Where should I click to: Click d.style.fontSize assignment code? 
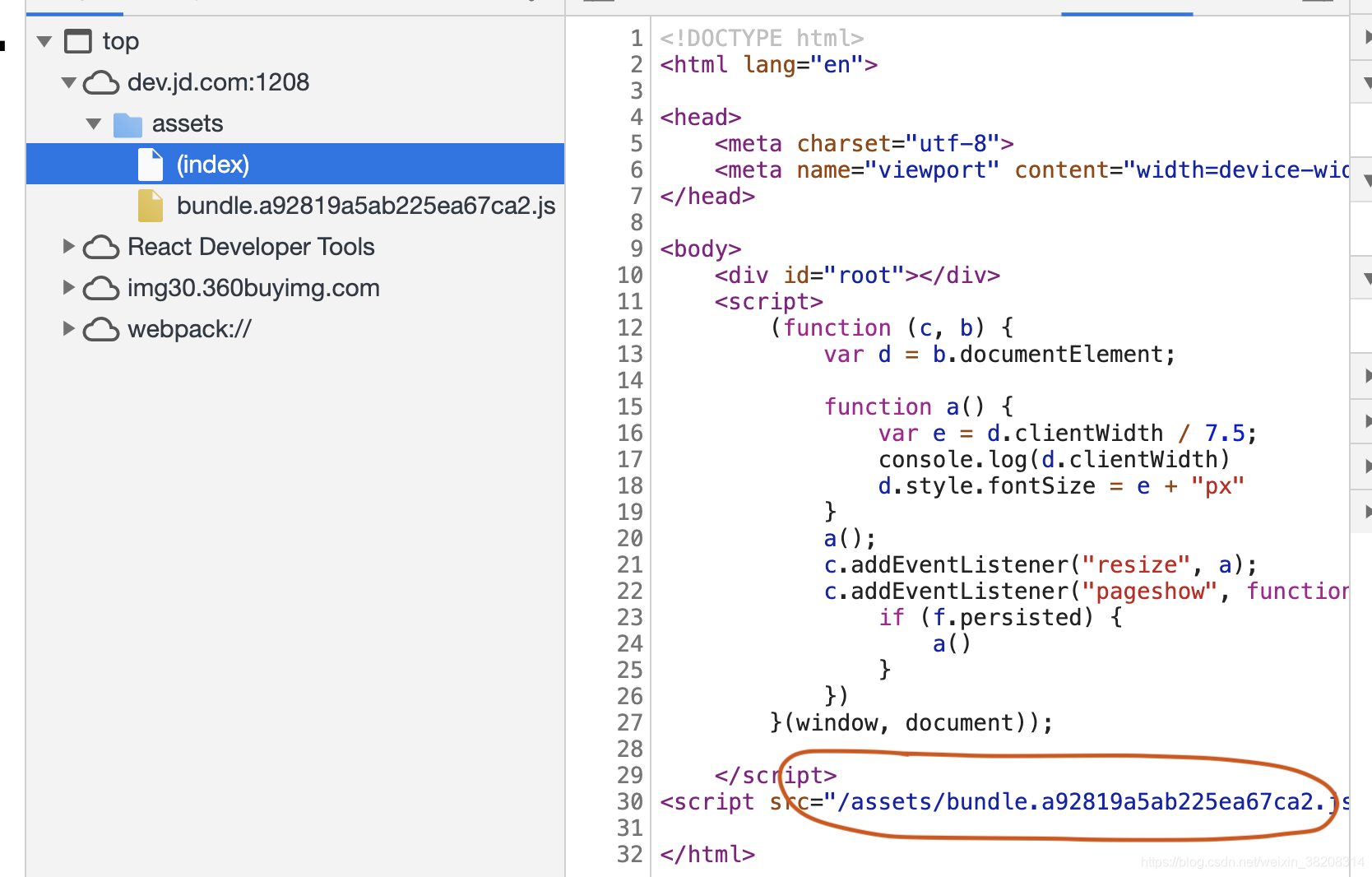pos(1061,485)
